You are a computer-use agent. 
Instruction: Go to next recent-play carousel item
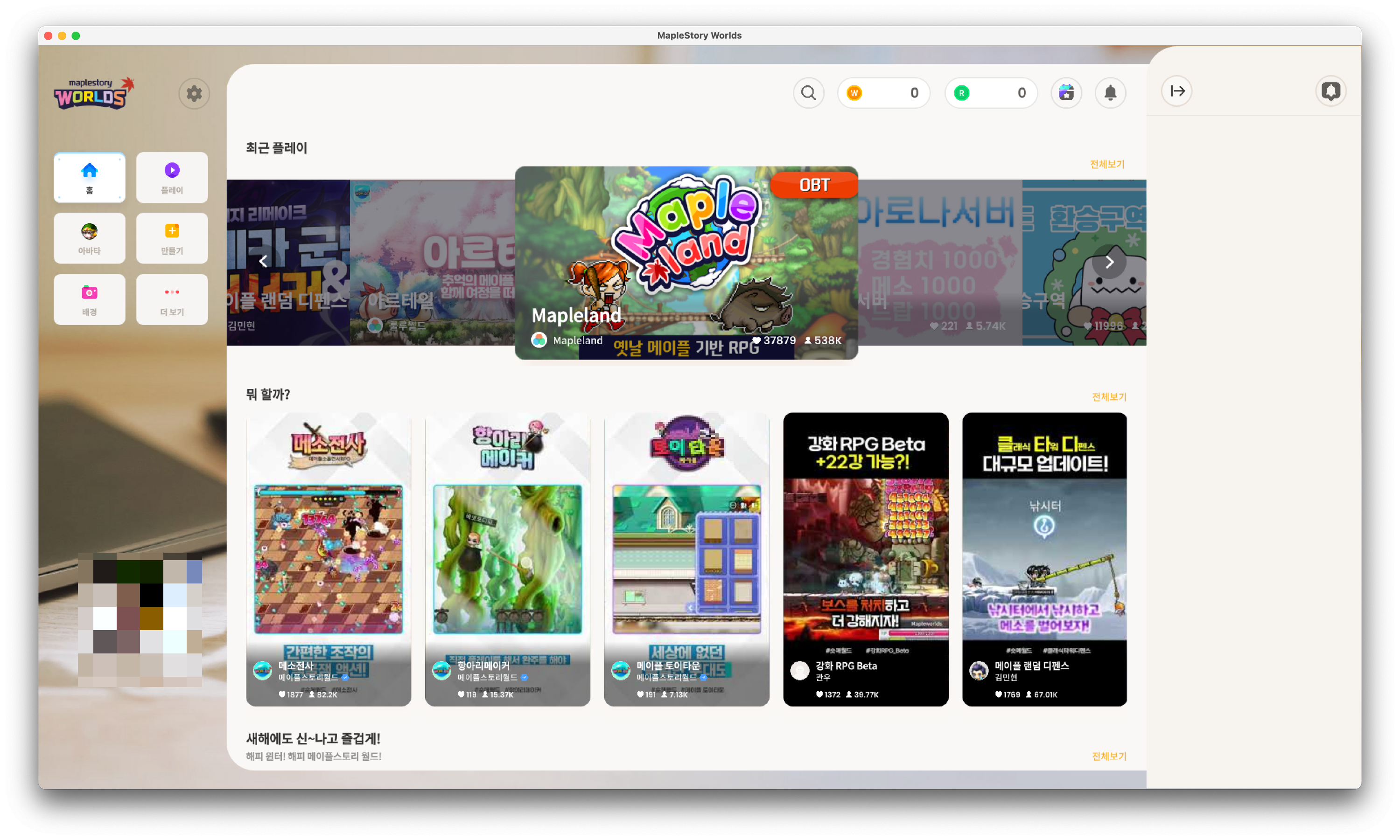tap(1109, 262)
